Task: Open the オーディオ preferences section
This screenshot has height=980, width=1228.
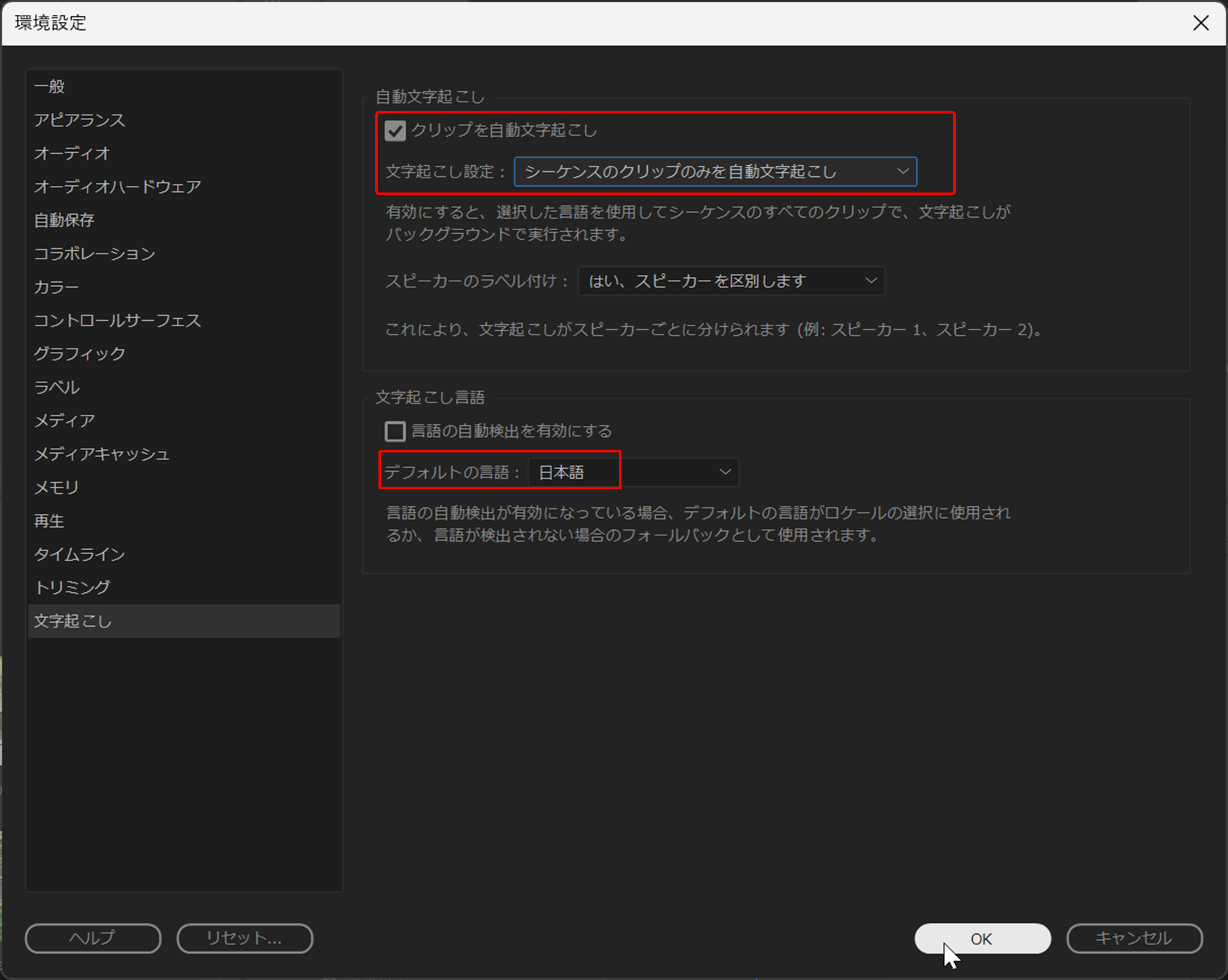Action: (71, 154)
